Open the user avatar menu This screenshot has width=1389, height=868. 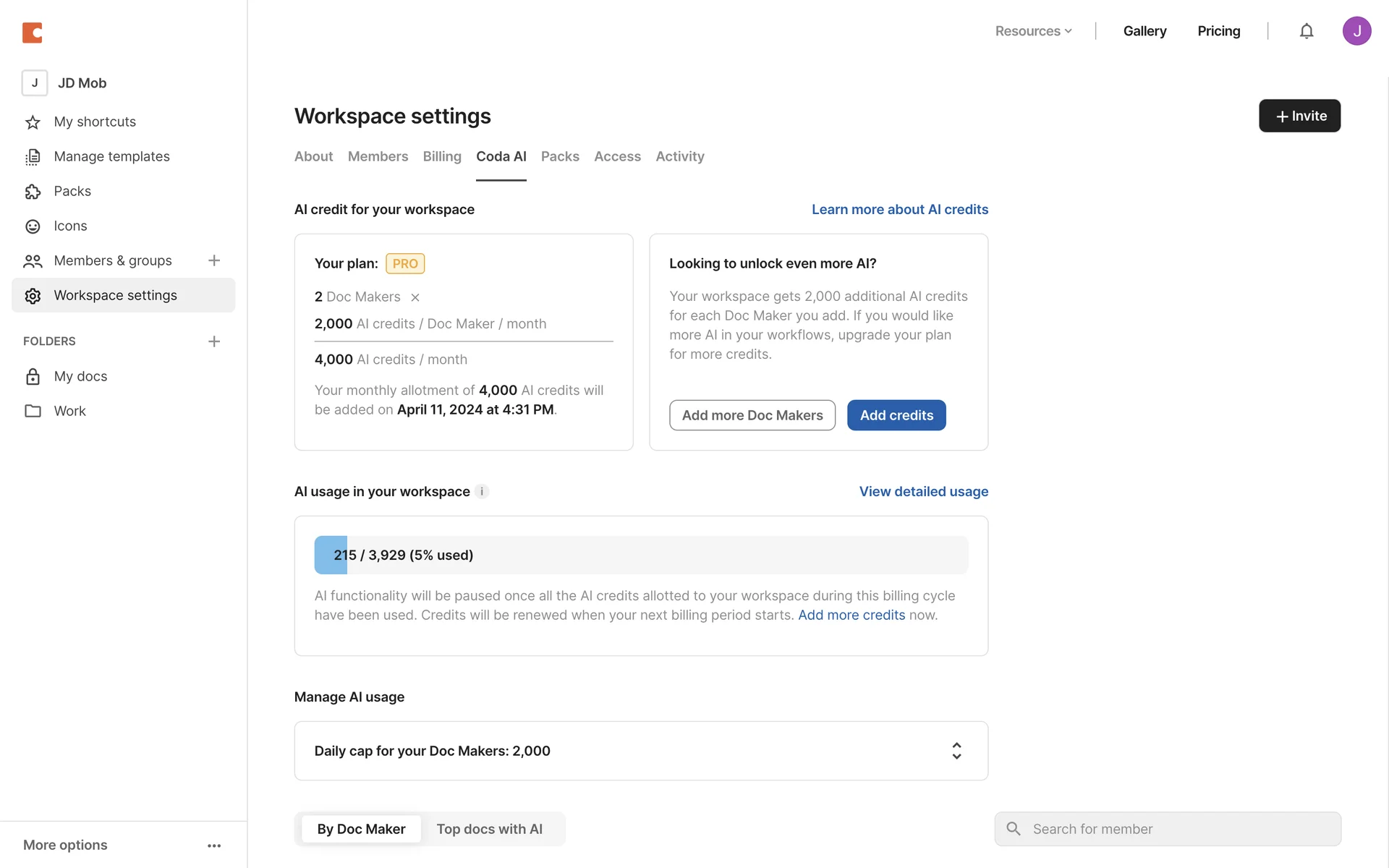[1356, 31]
